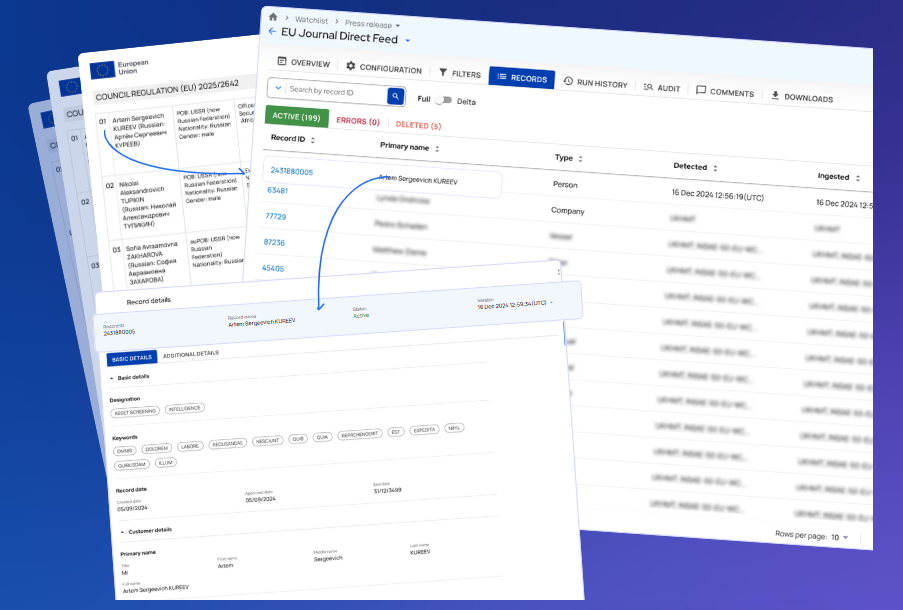Open the search field type dropdown
The width and height of the screenshot is (903, 610).
[278, 88]
